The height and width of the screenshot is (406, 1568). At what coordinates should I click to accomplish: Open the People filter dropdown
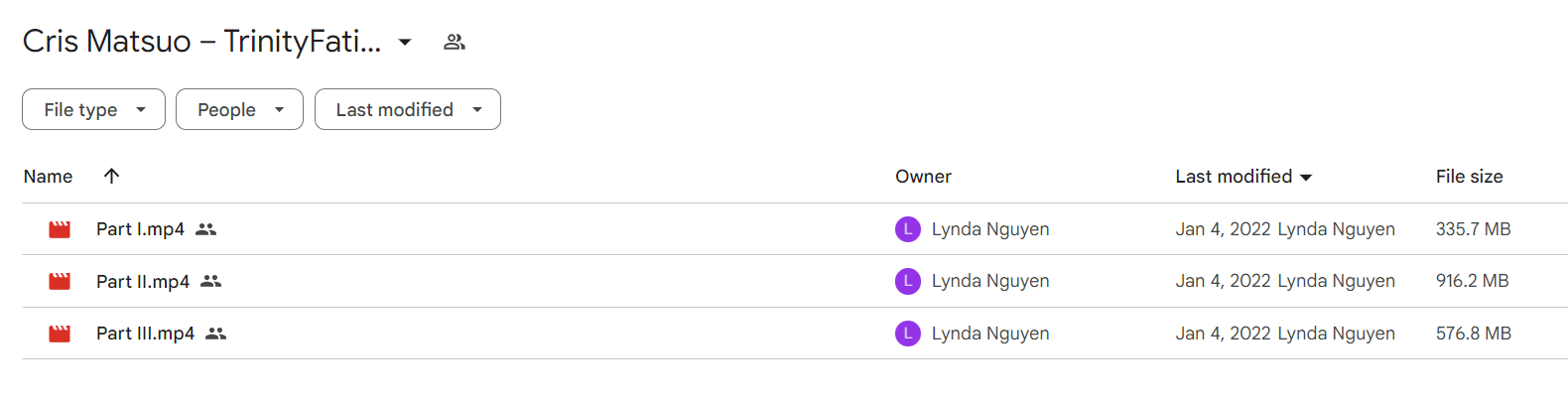tap(239, 109)
